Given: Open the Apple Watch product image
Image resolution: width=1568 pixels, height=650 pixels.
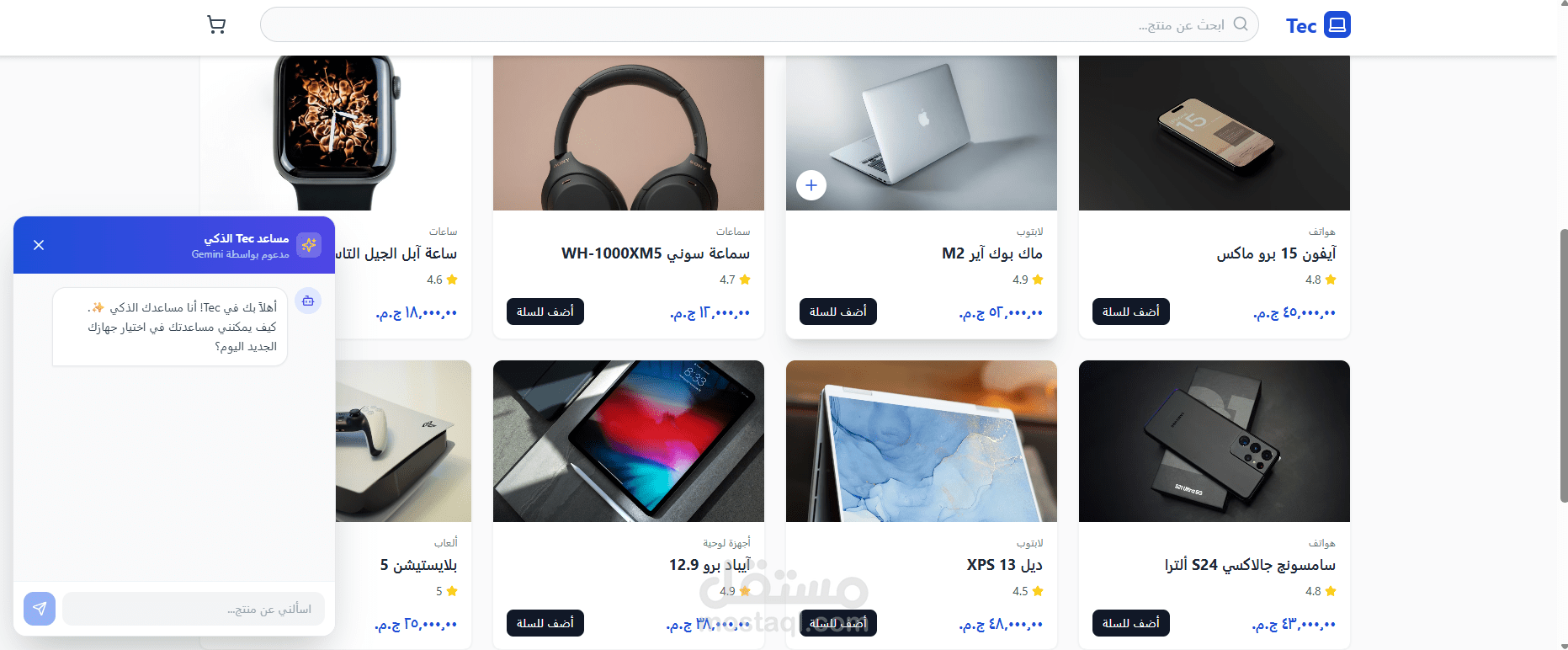Looking at the screenshot, I should tap(335, 133).
